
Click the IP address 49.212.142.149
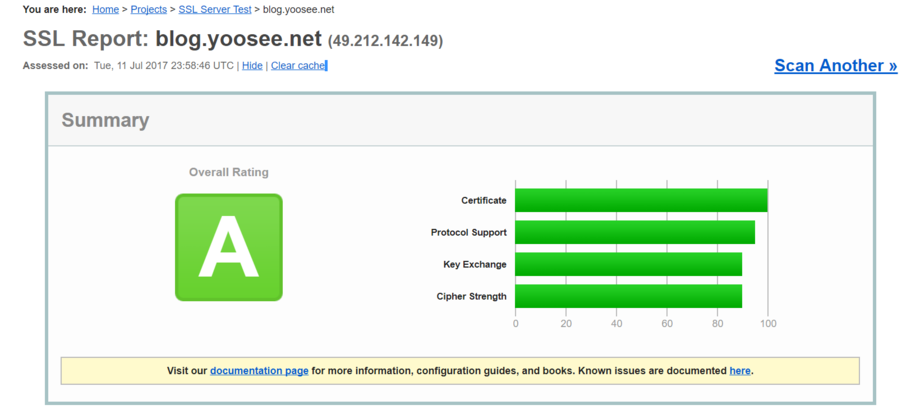point(385,41)
